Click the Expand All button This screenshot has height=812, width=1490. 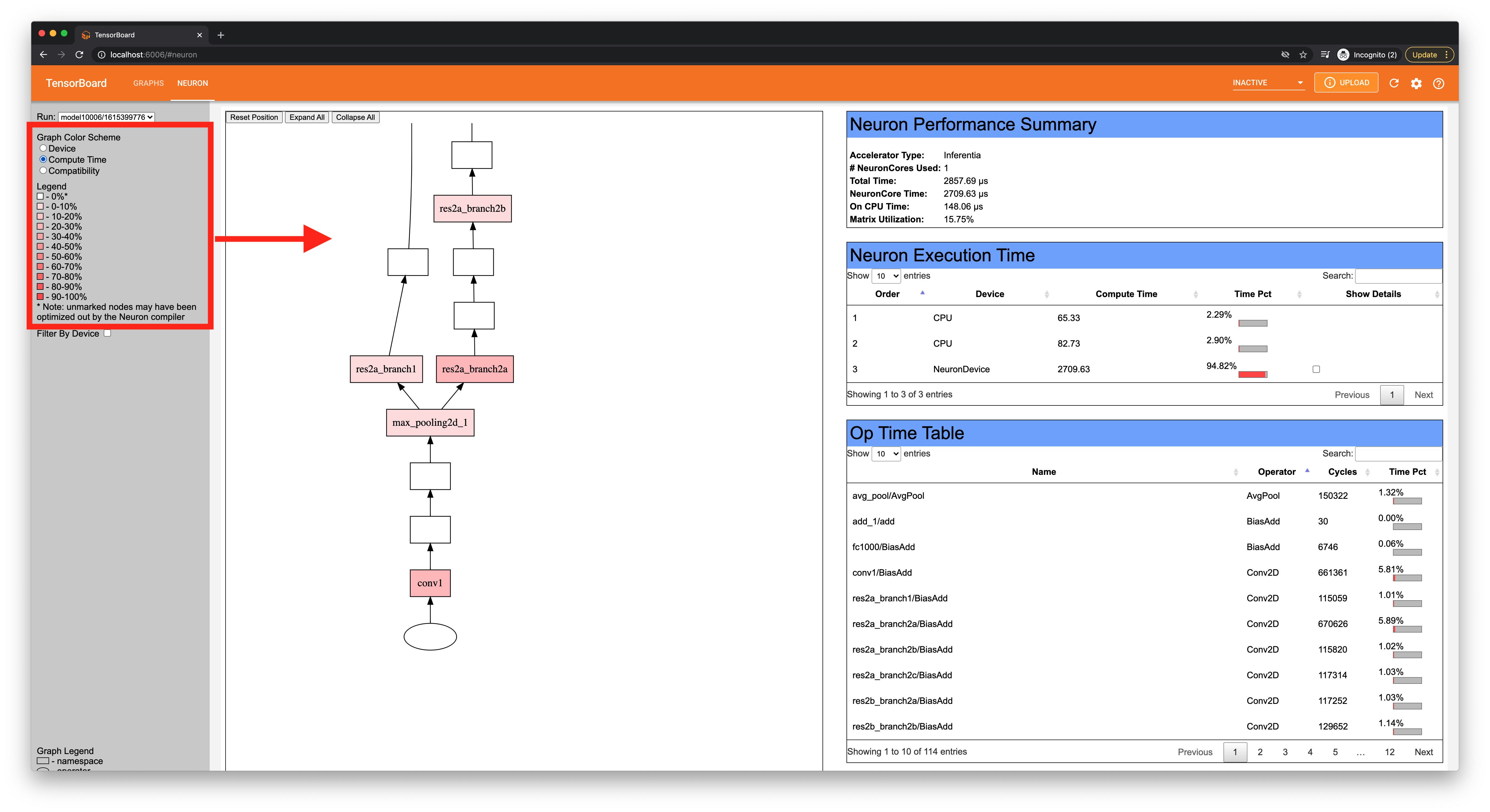pos(307,117)
